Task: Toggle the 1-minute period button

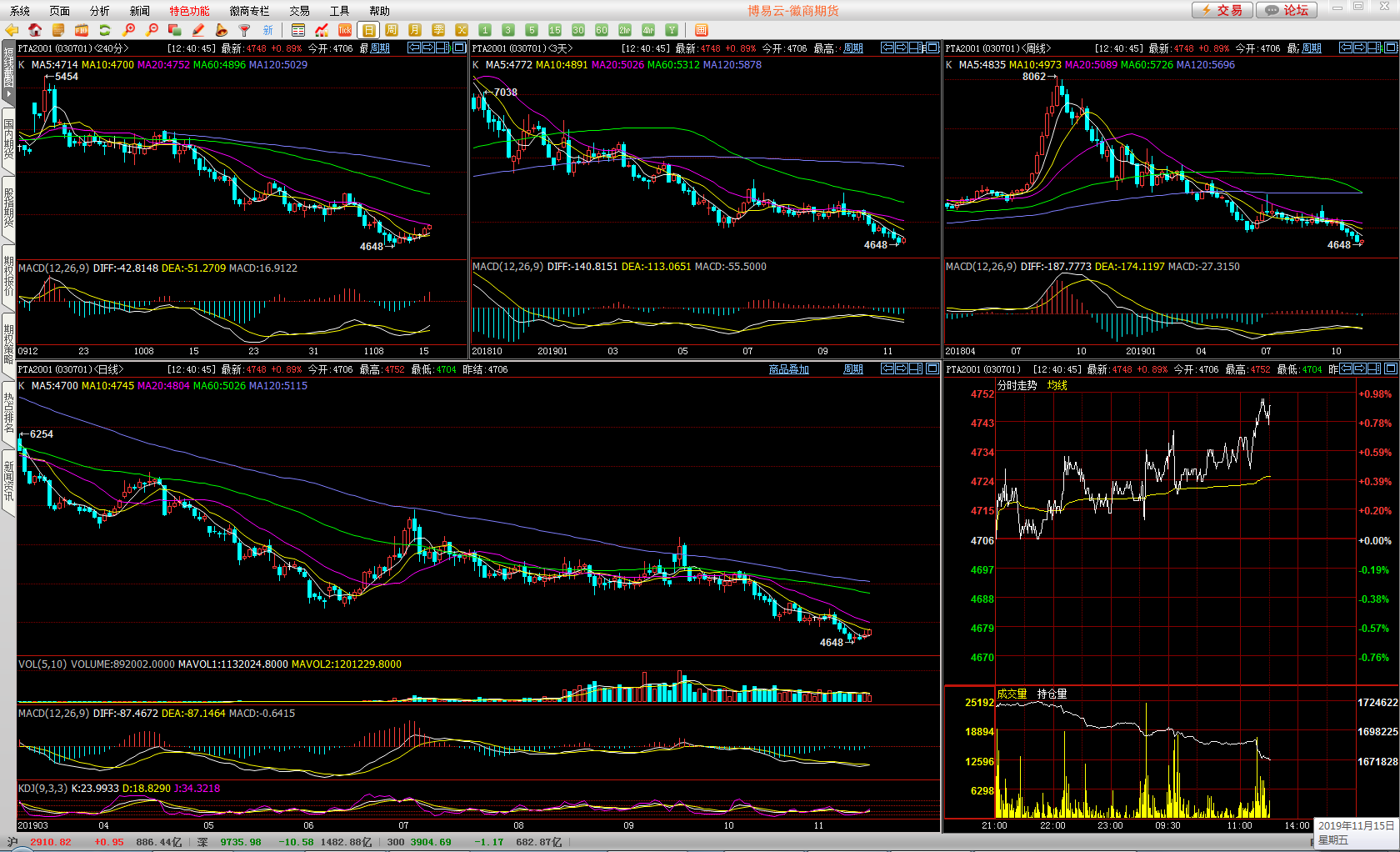Action: coord(485,30)
